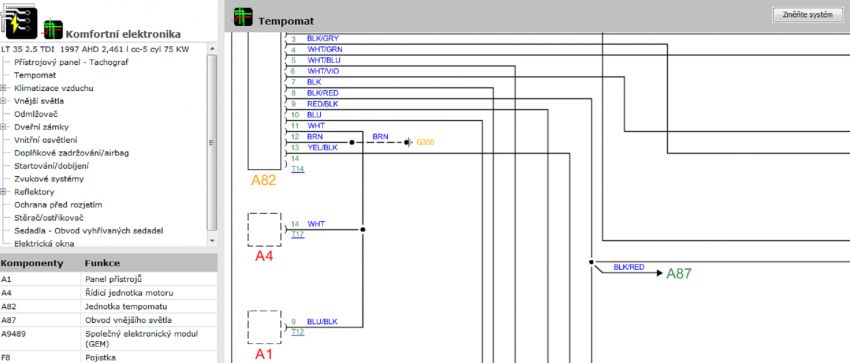The width and height of the screenshot is (850, 363).
Task: Click the A87 arrow reference
Action: coord(679,274)
